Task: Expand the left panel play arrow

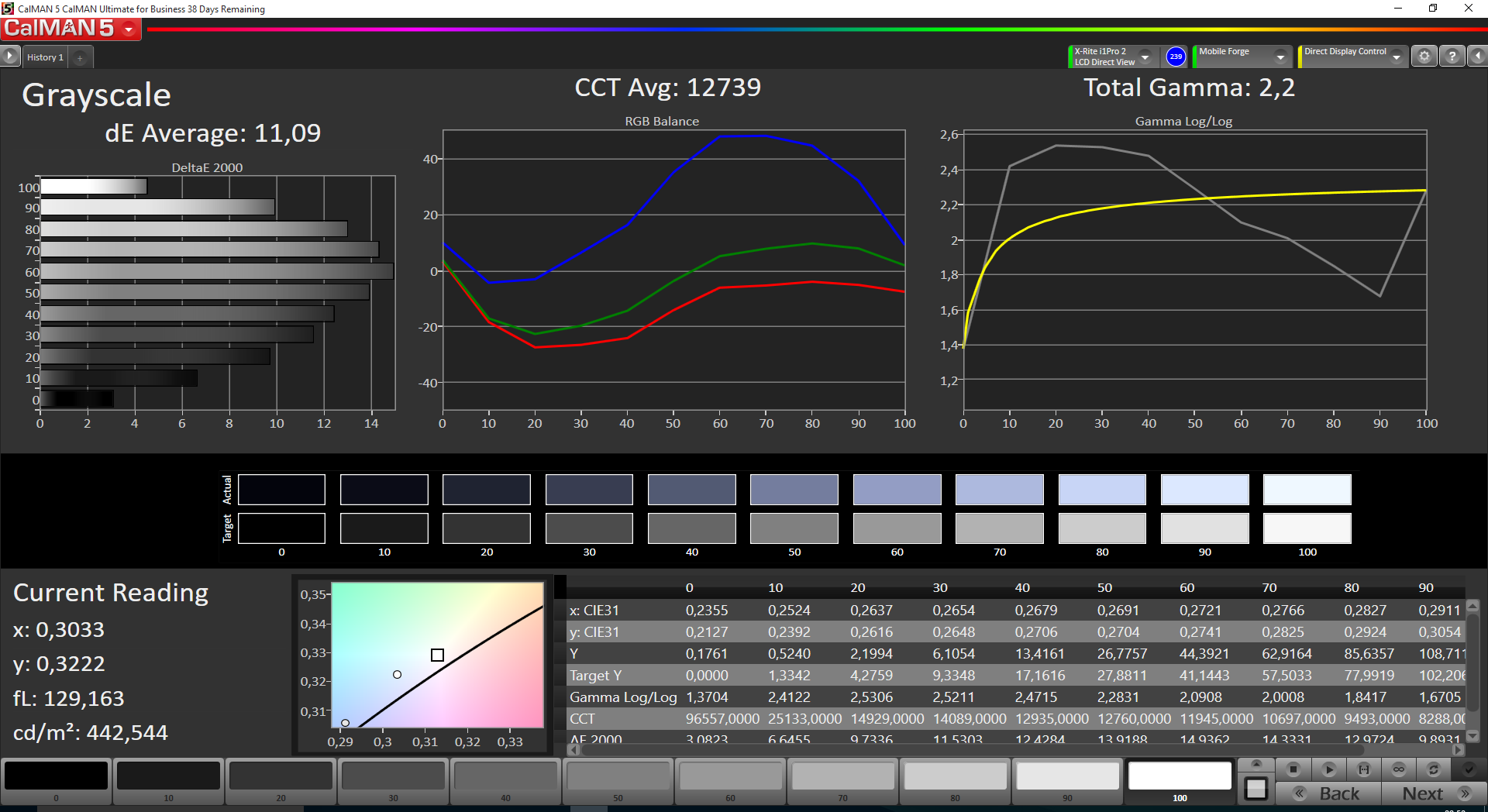Action: [10, 57]
